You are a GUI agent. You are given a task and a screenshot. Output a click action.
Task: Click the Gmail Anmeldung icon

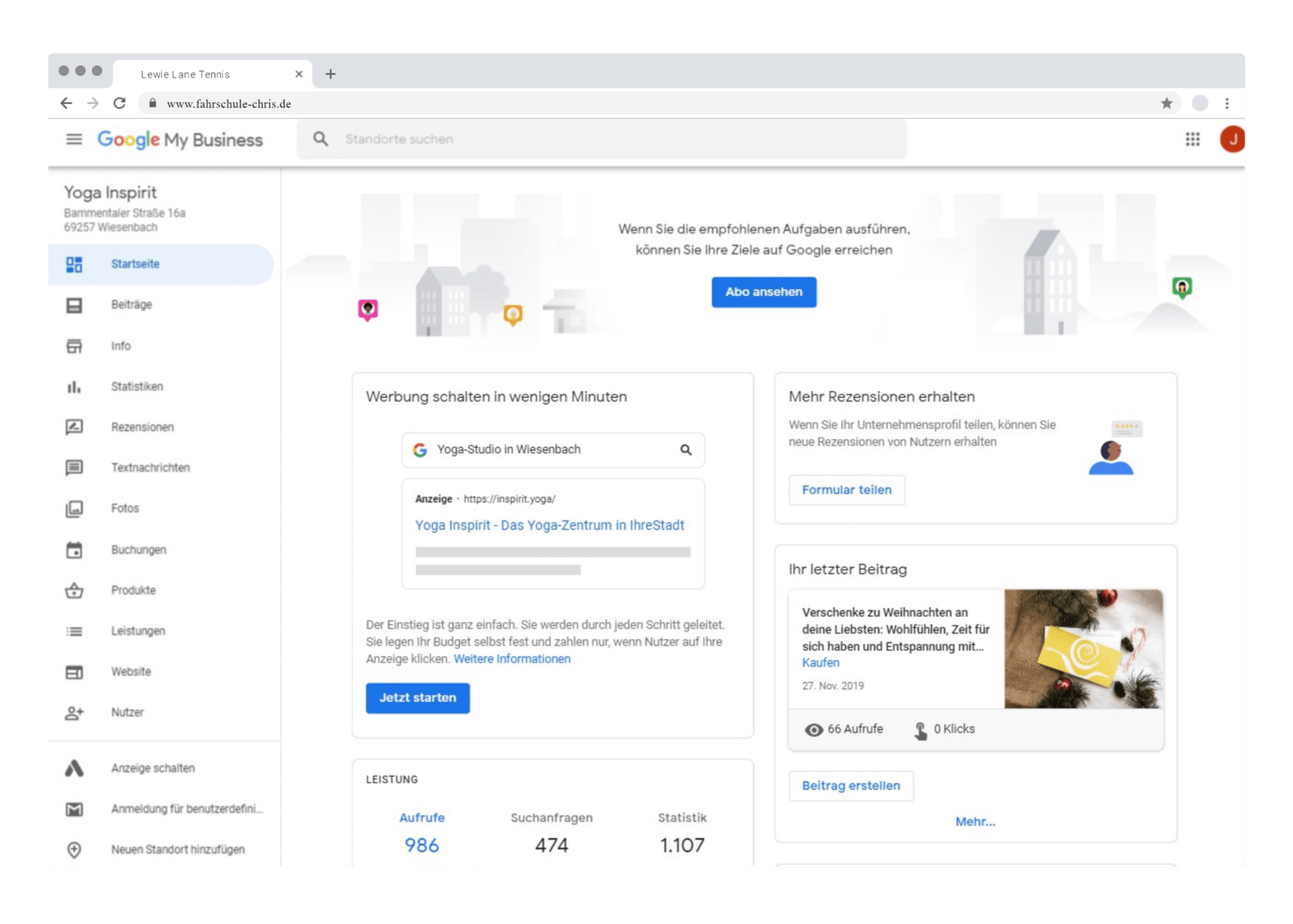point(74,809)
